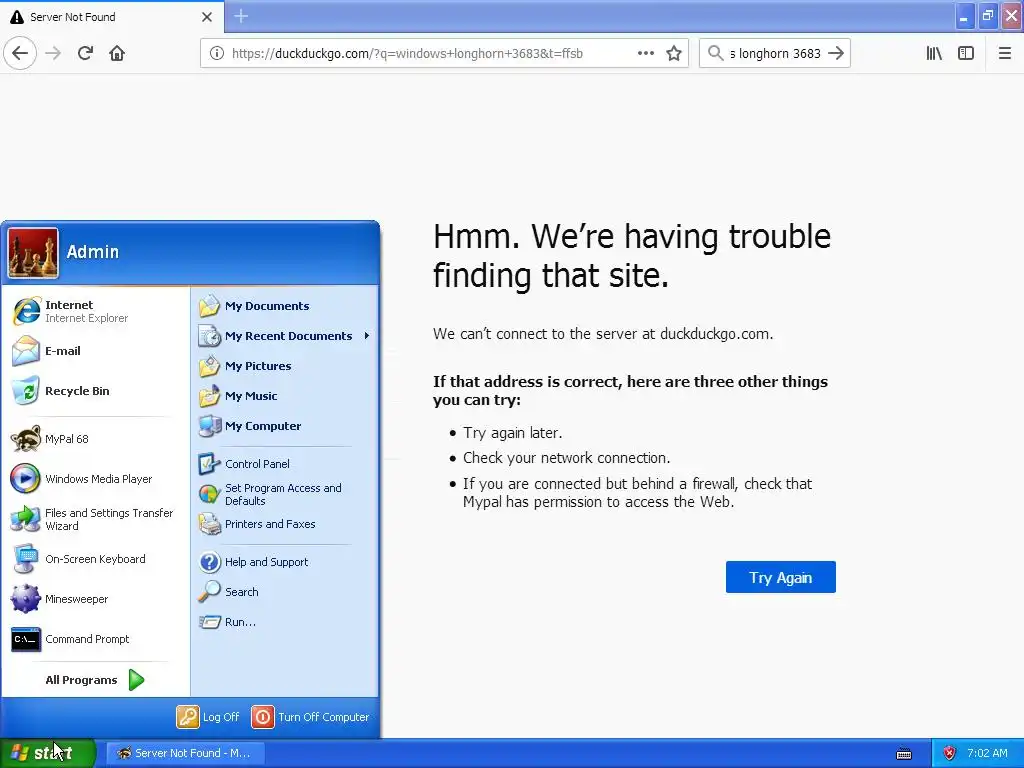Show site information icon in the address bar
1024x768 pixels.
pos(216,54)
